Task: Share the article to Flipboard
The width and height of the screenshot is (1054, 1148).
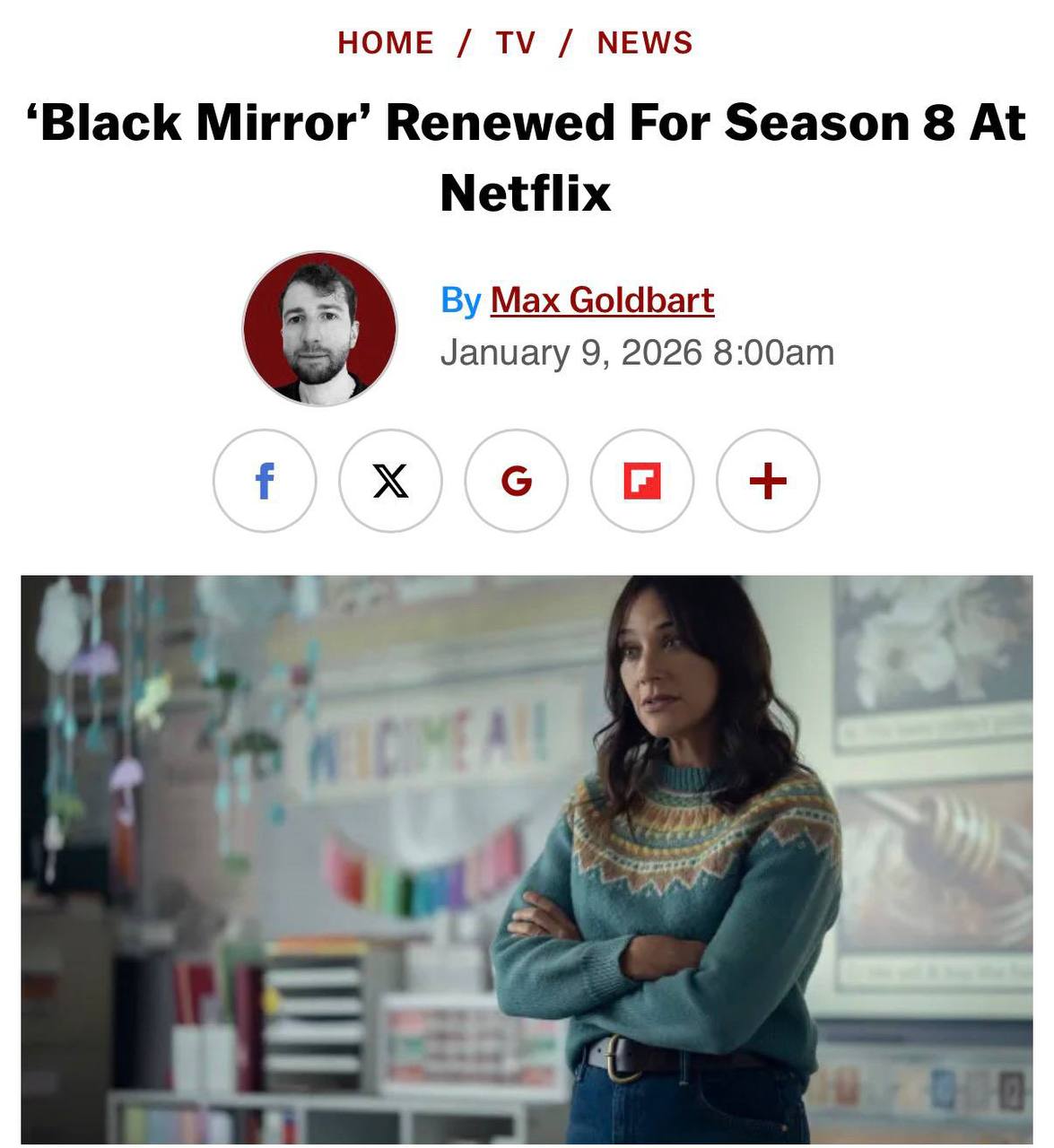Action: pos(641,481)
